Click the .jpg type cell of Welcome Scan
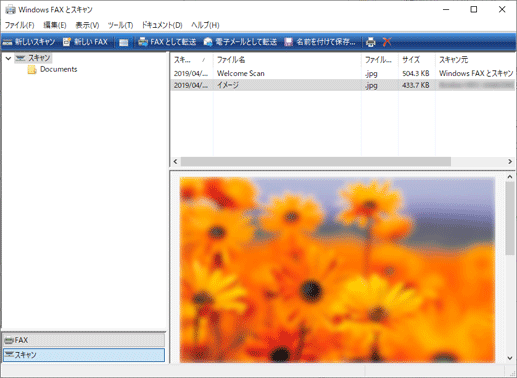Viewport: 517px width, 378px height. pyautogui.click(x=371, y=74)
